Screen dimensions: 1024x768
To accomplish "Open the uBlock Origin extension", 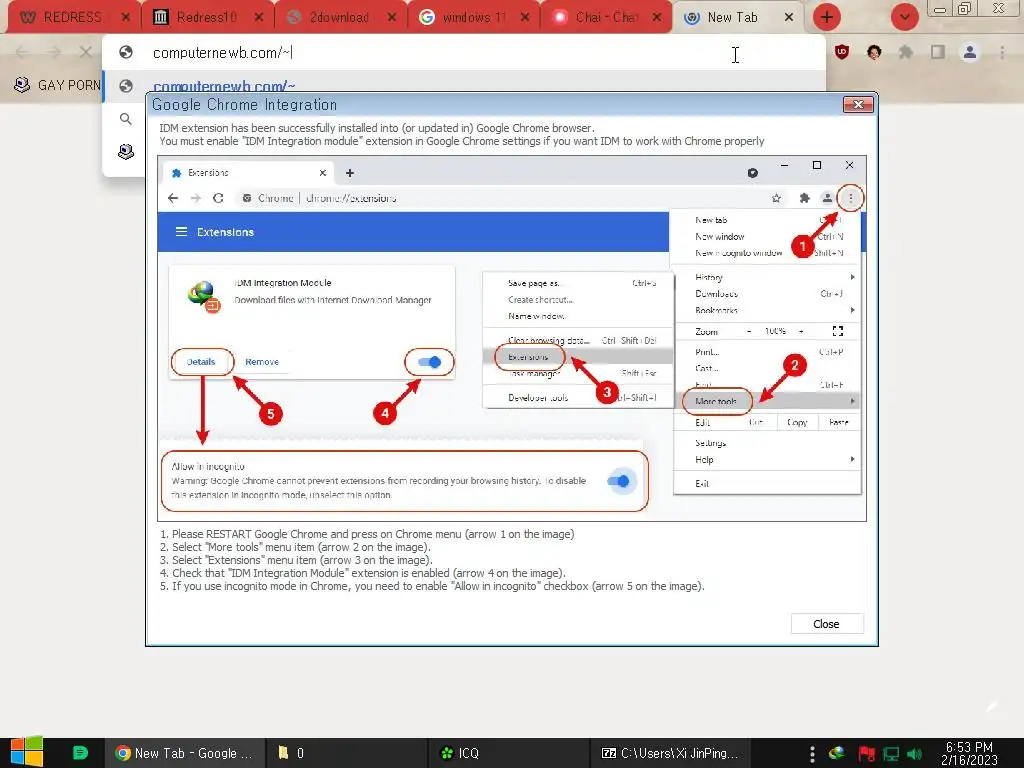I will coord(842,52).
